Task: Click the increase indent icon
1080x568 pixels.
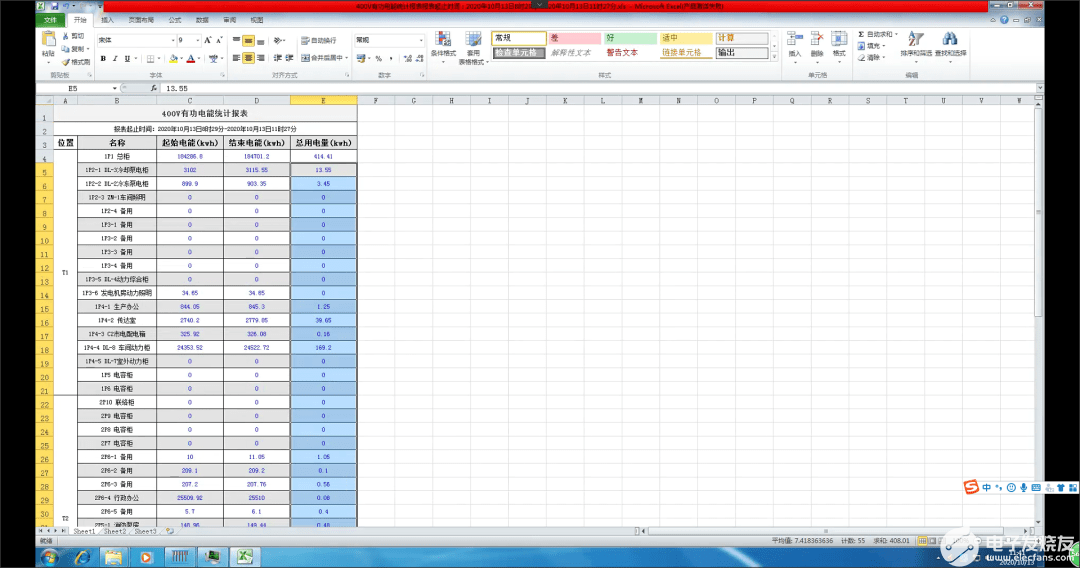Action: click(289, 59)
